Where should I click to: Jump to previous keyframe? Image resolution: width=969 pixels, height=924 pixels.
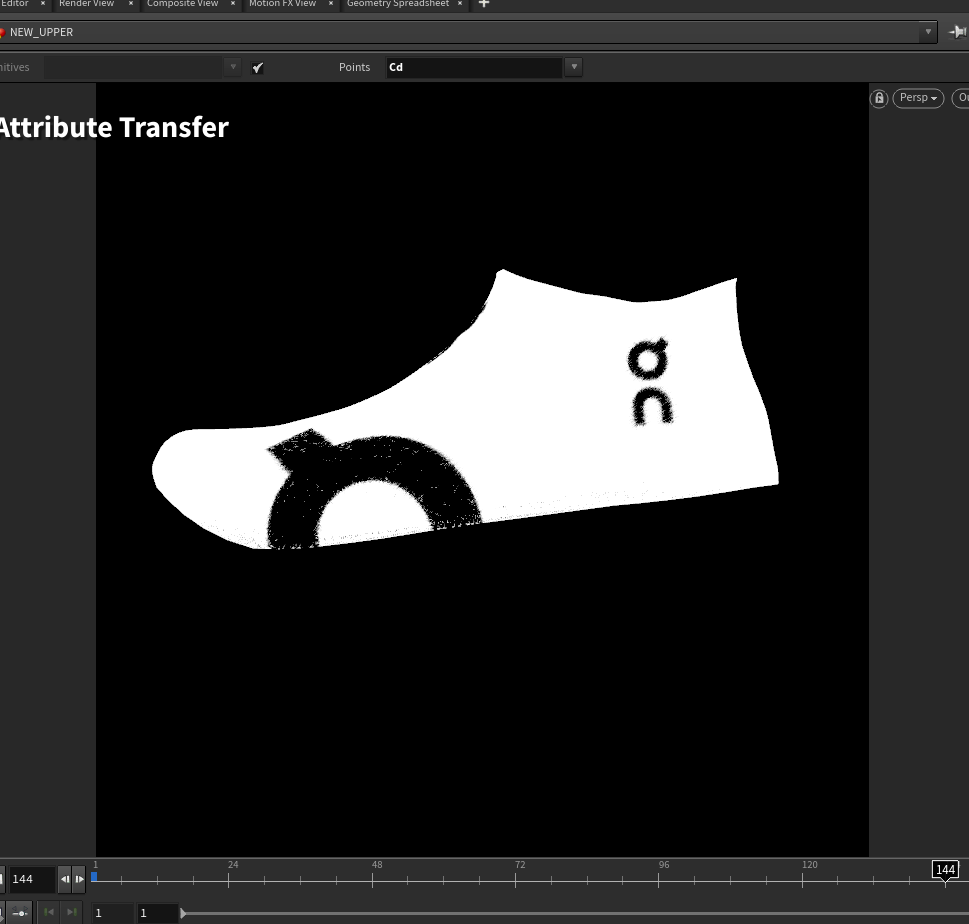point(49,912)
